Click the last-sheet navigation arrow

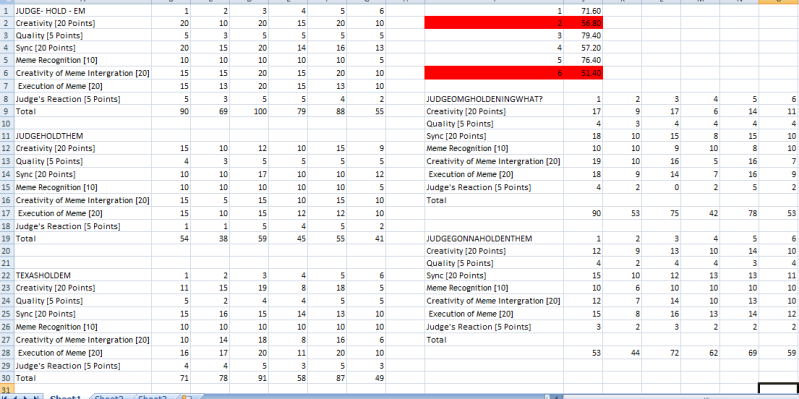pos(37,397)
